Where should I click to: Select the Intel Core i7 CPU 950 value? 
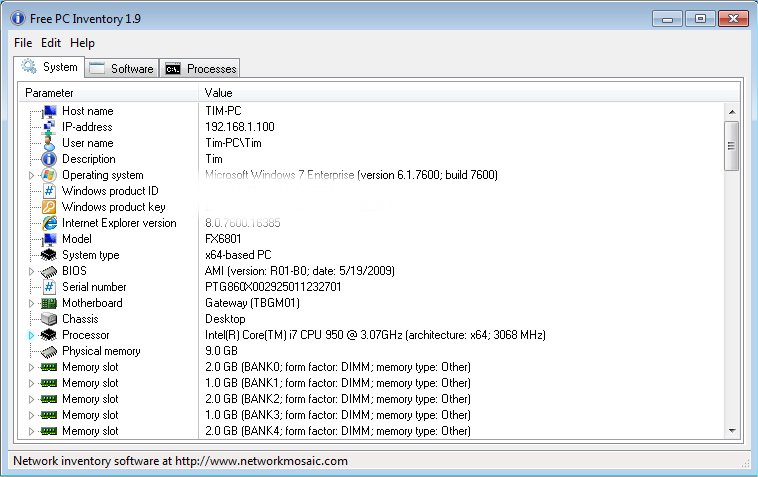click(375, 335)
